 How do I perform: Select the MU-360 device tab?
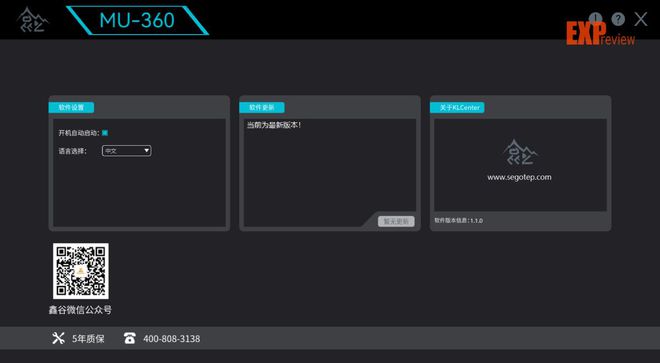point(137,20)
